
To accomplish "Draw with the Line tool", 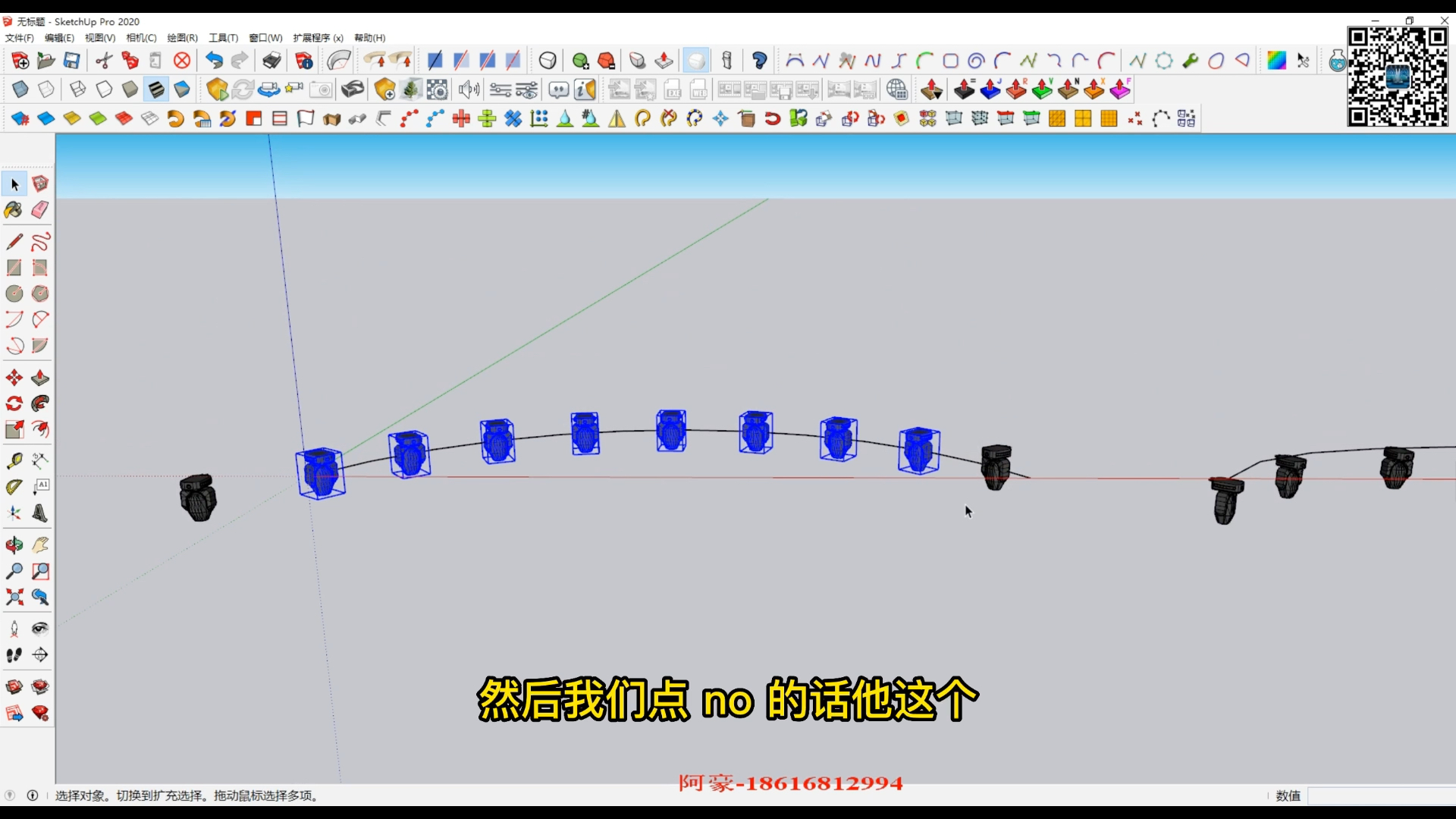I will pos(14,243).
